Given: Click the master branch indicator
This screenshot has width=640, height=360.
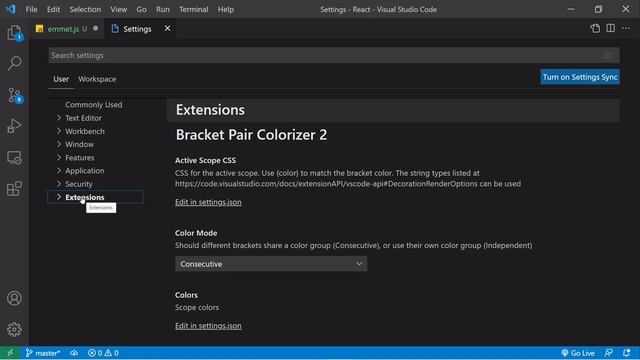Looking at the screenshot, I should [x=43, y=353].
